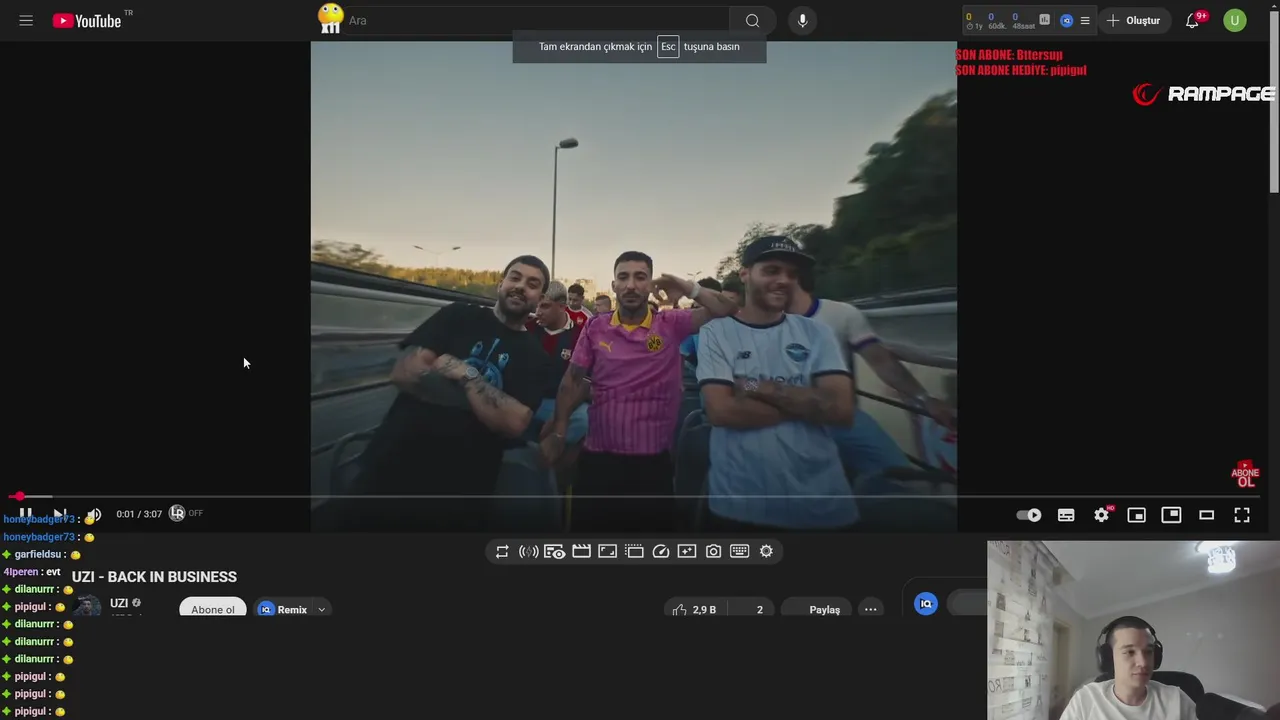Image resolution: width=1280 pixels, height=720 pixels.
Task: Click the magnifier search button
Action: pyautogui.click(x=752, y=20)
